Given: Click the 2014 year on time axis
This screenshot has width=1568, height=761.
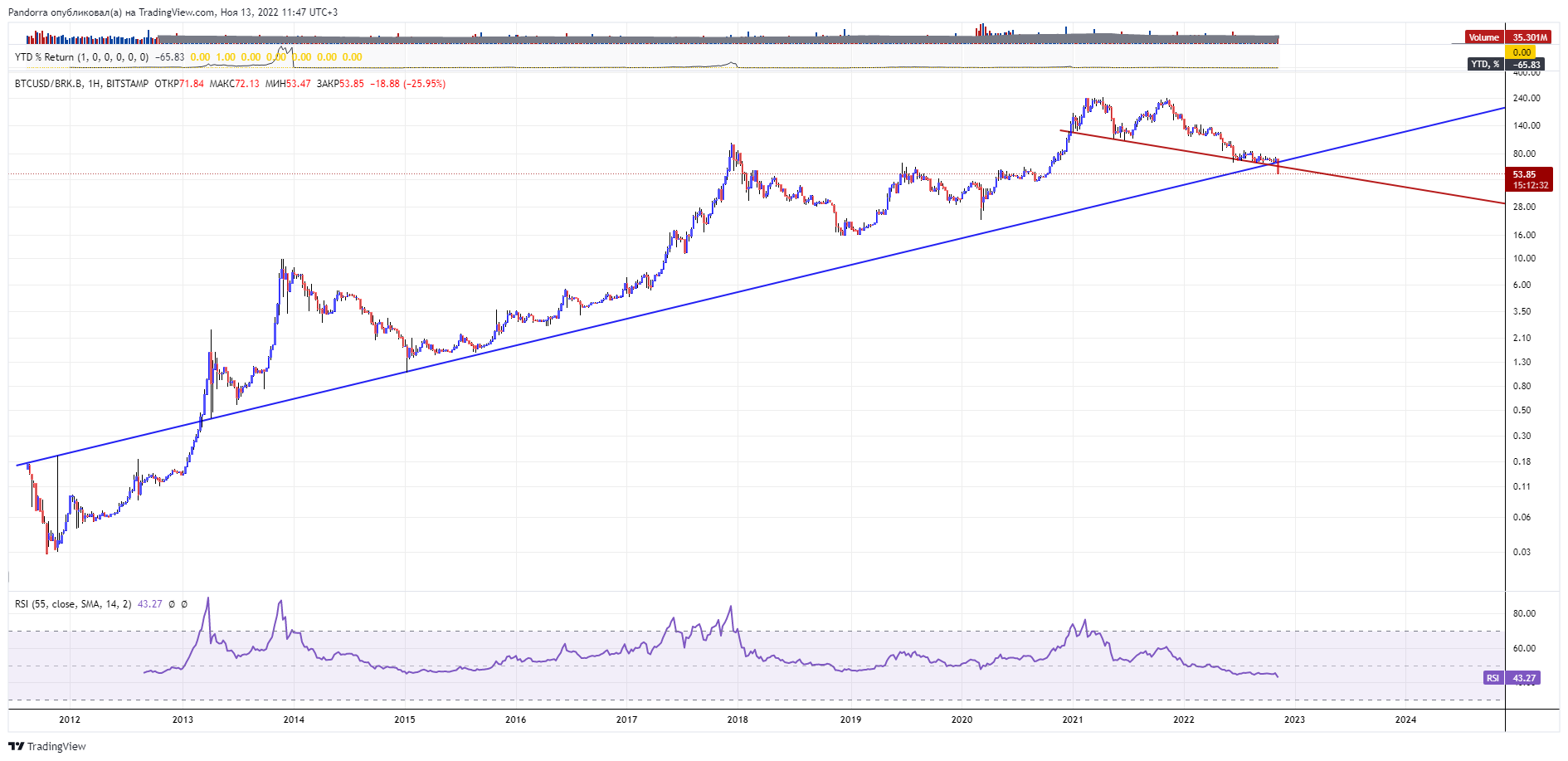Looking at the screenshot, I should [x=294, y=720].
